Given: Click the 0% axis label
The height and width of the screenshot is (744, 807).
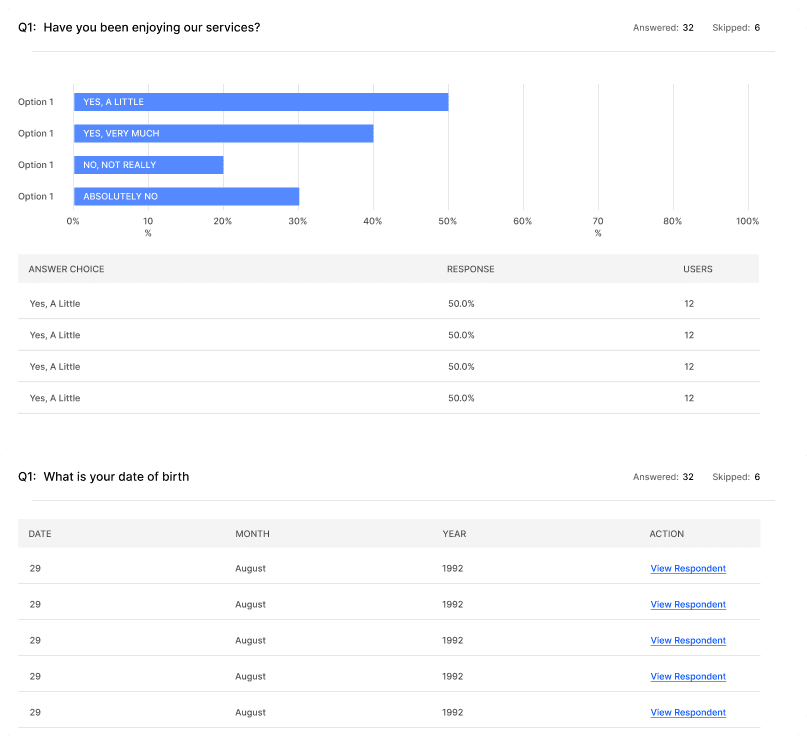Looking at the screenshot, I should 73,221.
